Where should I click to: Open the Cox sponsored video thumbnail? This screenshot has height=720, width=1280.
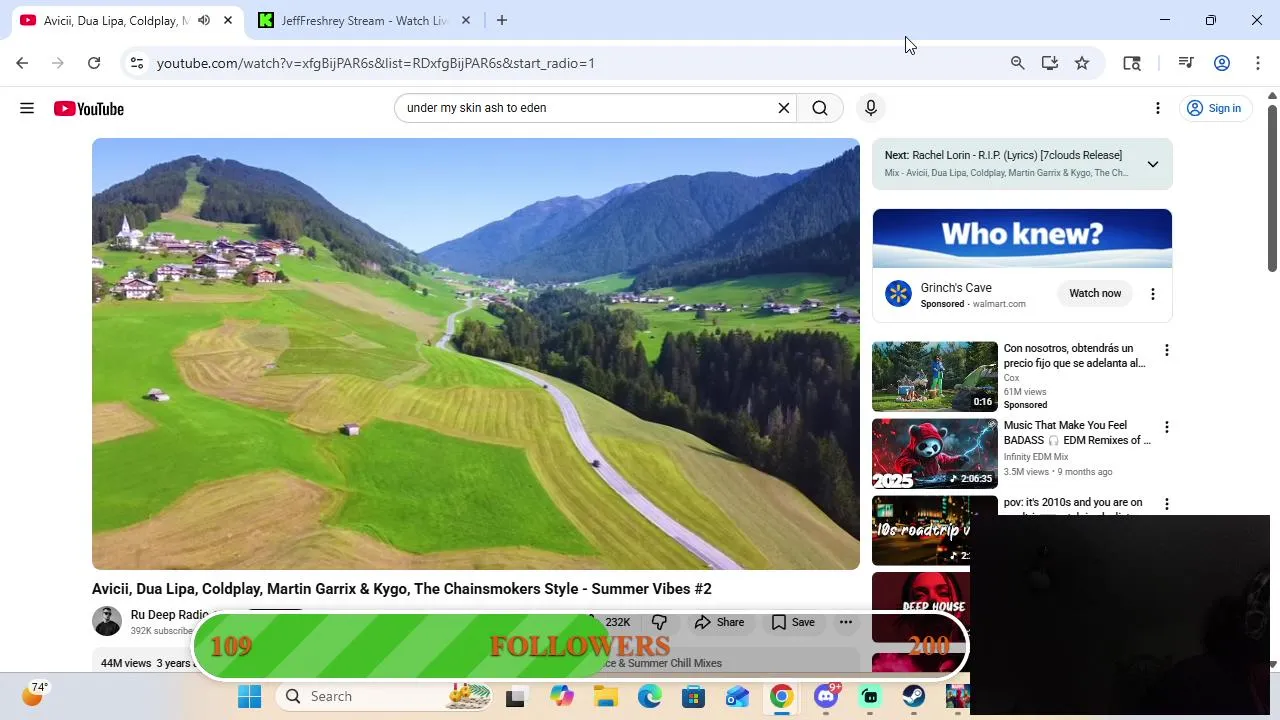click(935, 377)
